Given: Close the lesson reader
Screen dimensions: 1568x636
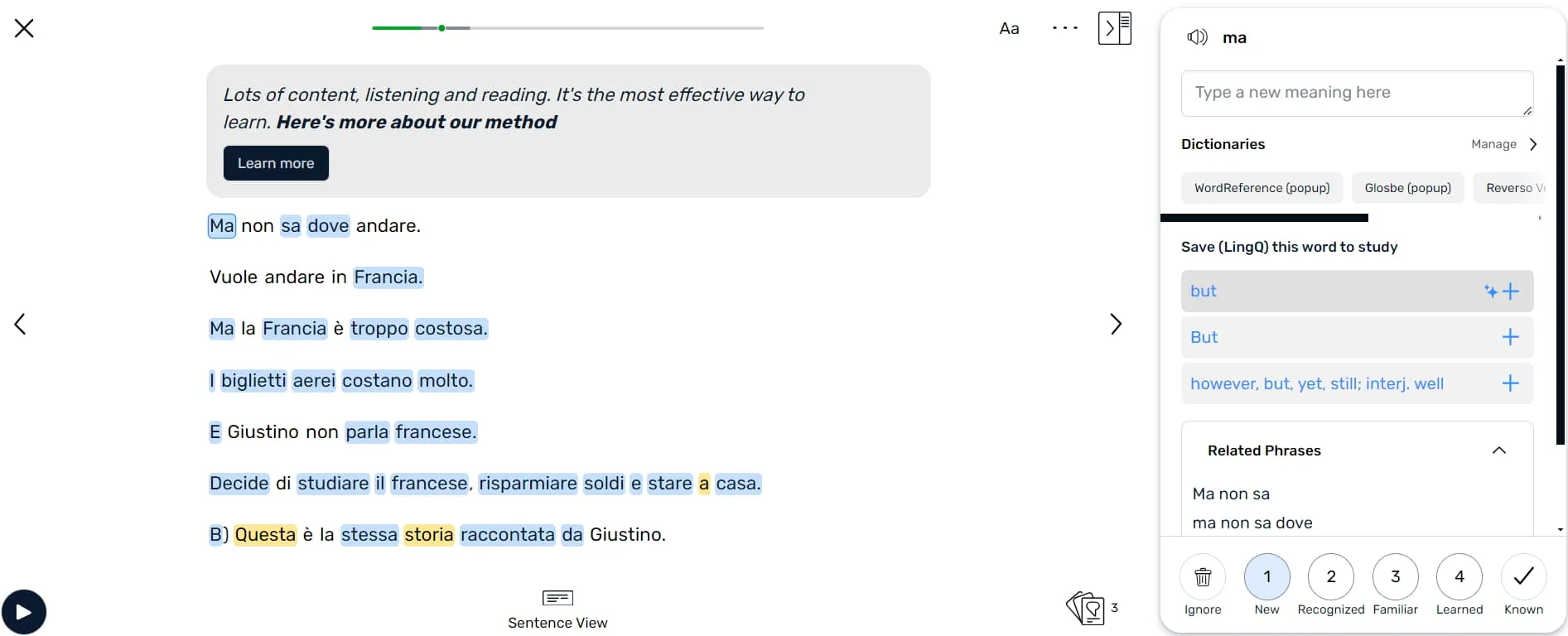Looking at the screenshot, I should pyautogui.click(x=24, y=28).
